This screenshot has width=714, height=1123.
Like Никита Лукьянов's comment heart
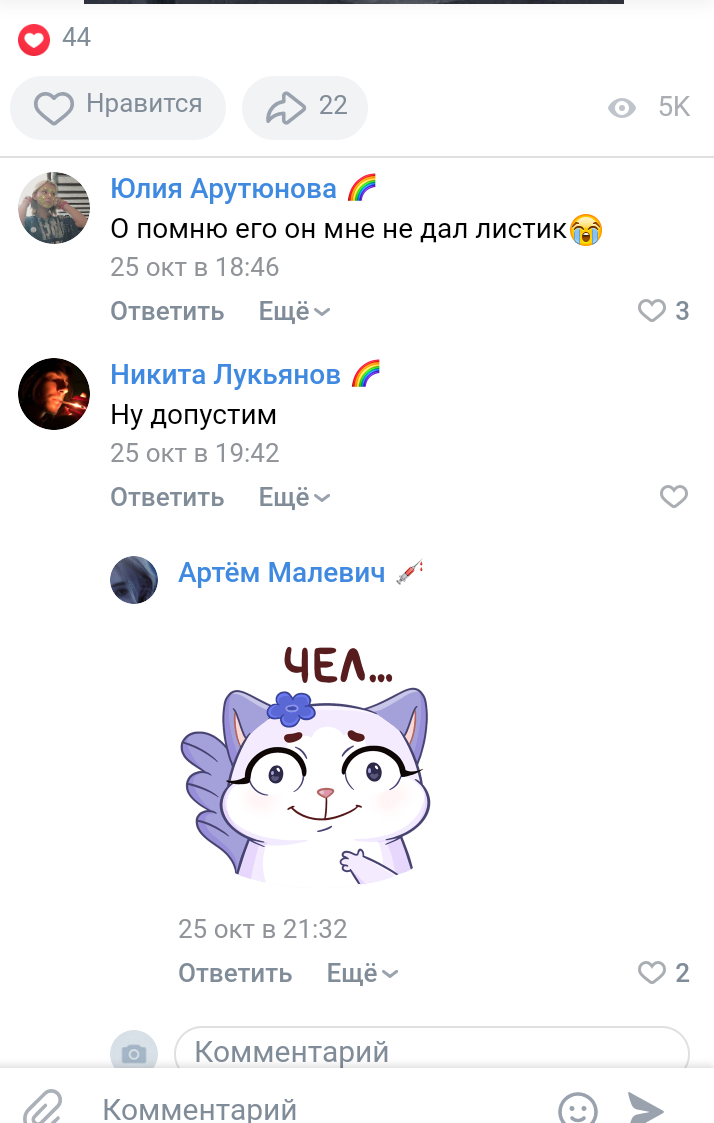(673, 496)
